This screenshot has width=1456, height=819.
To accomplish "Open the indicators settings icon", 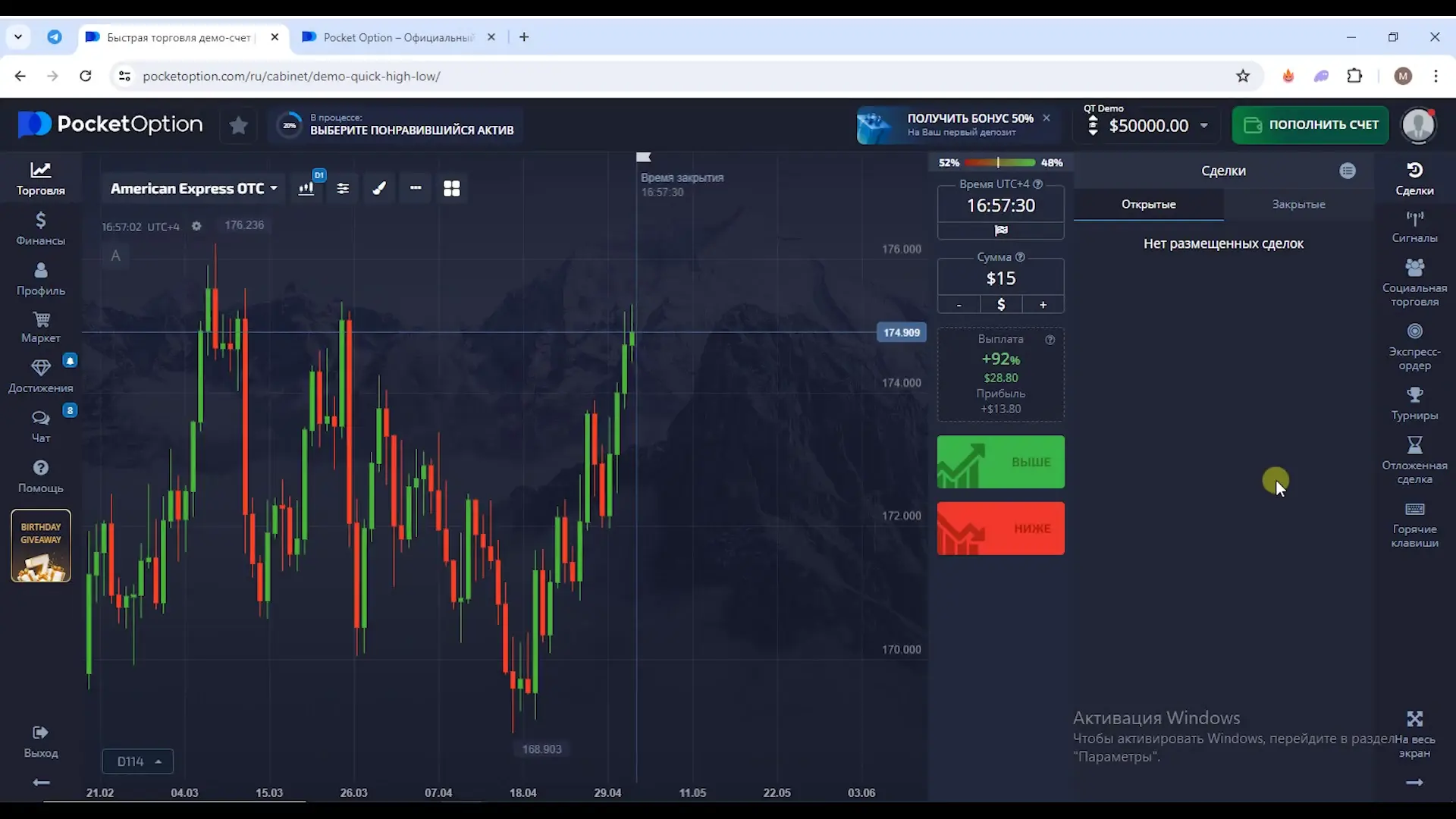I will point(343,188).
